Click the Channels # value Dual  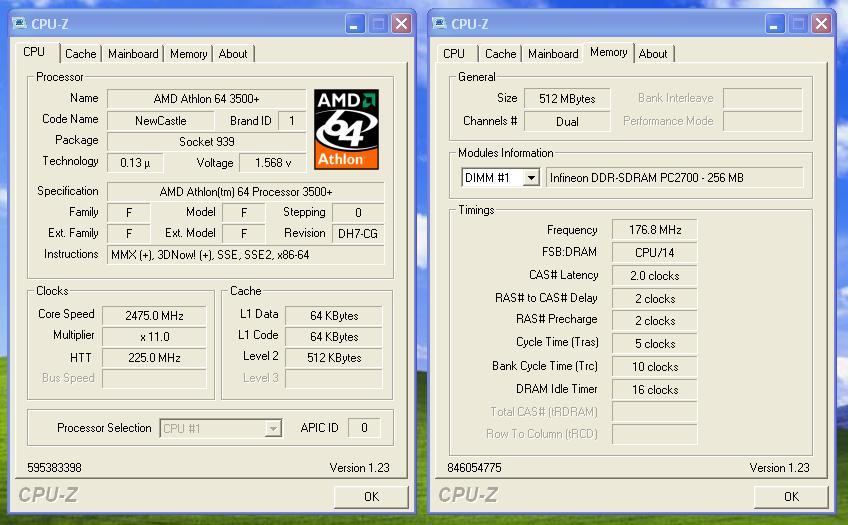pos(567,122)
